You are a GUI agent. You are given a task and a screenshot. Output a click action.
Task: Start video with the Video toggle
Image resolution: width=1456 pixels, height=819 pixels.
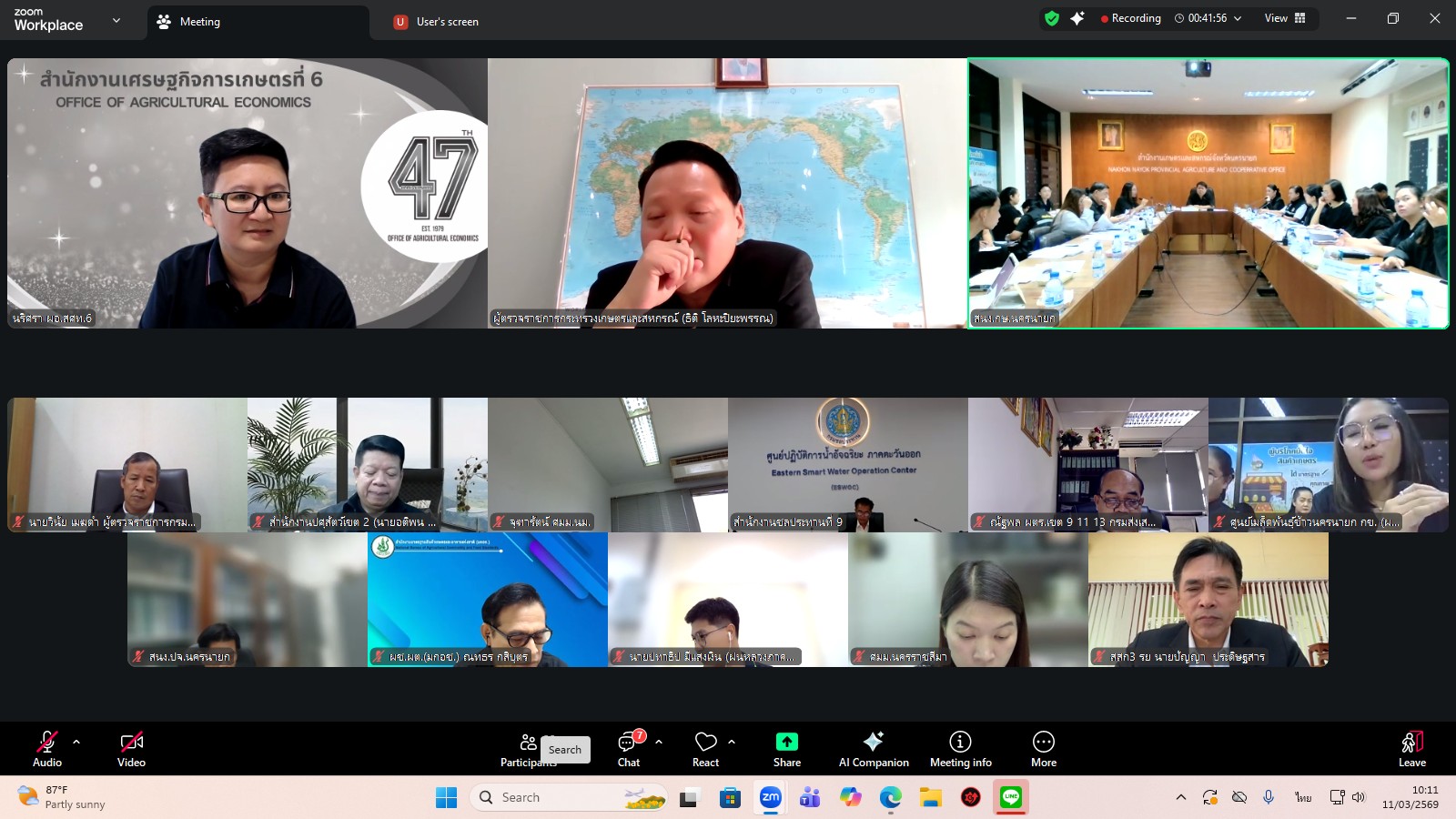pos(131,748)
